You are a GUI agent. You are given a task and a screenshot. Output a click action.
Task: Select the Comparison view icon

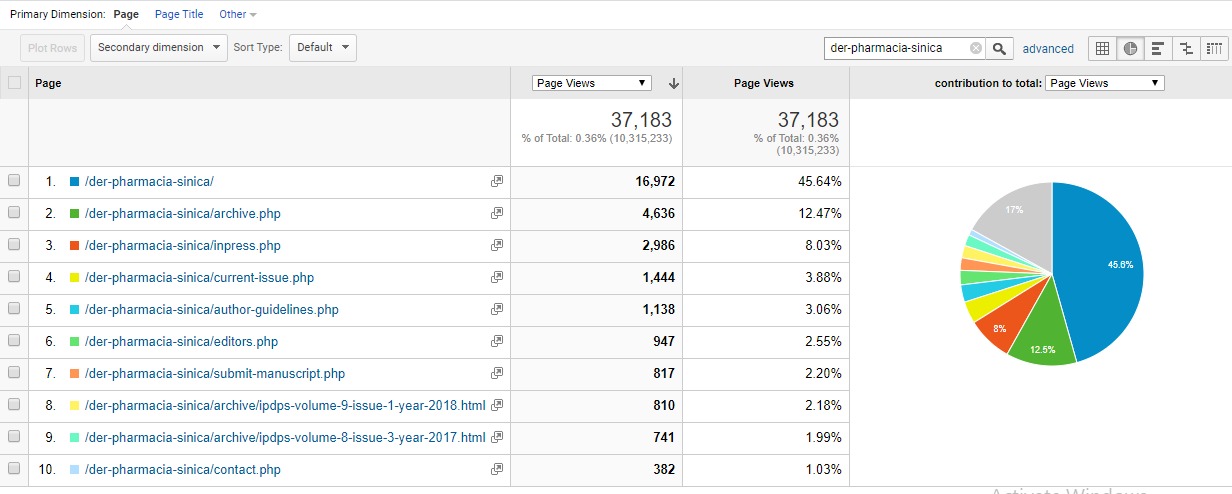pos(1186,48)
